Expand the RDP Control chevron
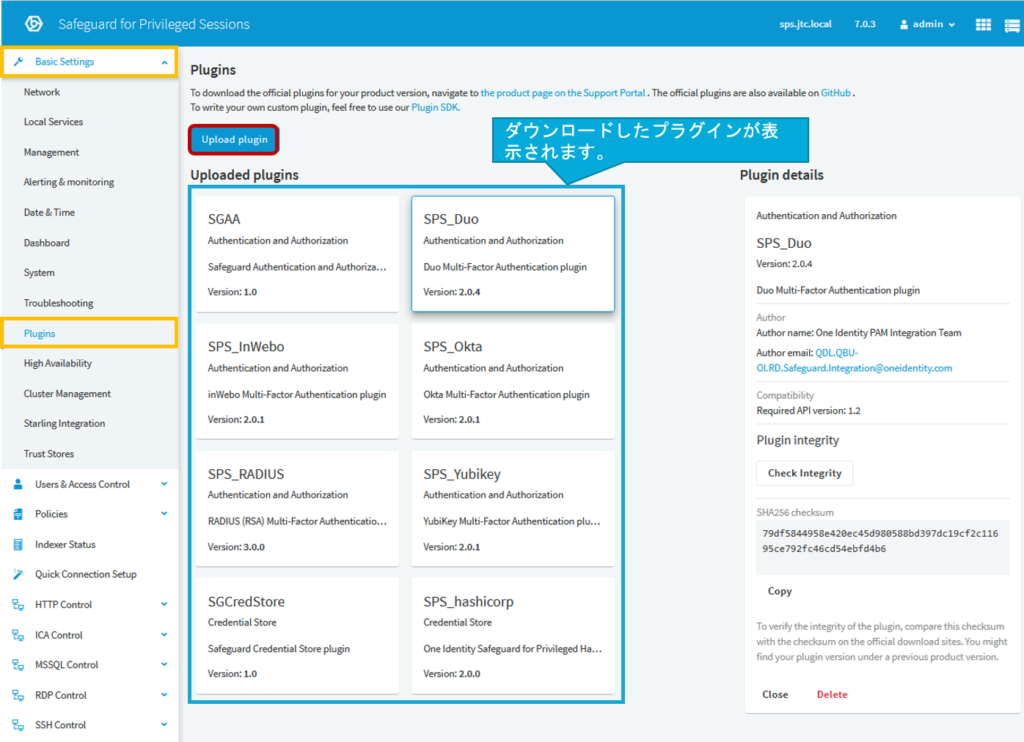Viewport: 1024px width, 742px height. (x=165, y=694)
